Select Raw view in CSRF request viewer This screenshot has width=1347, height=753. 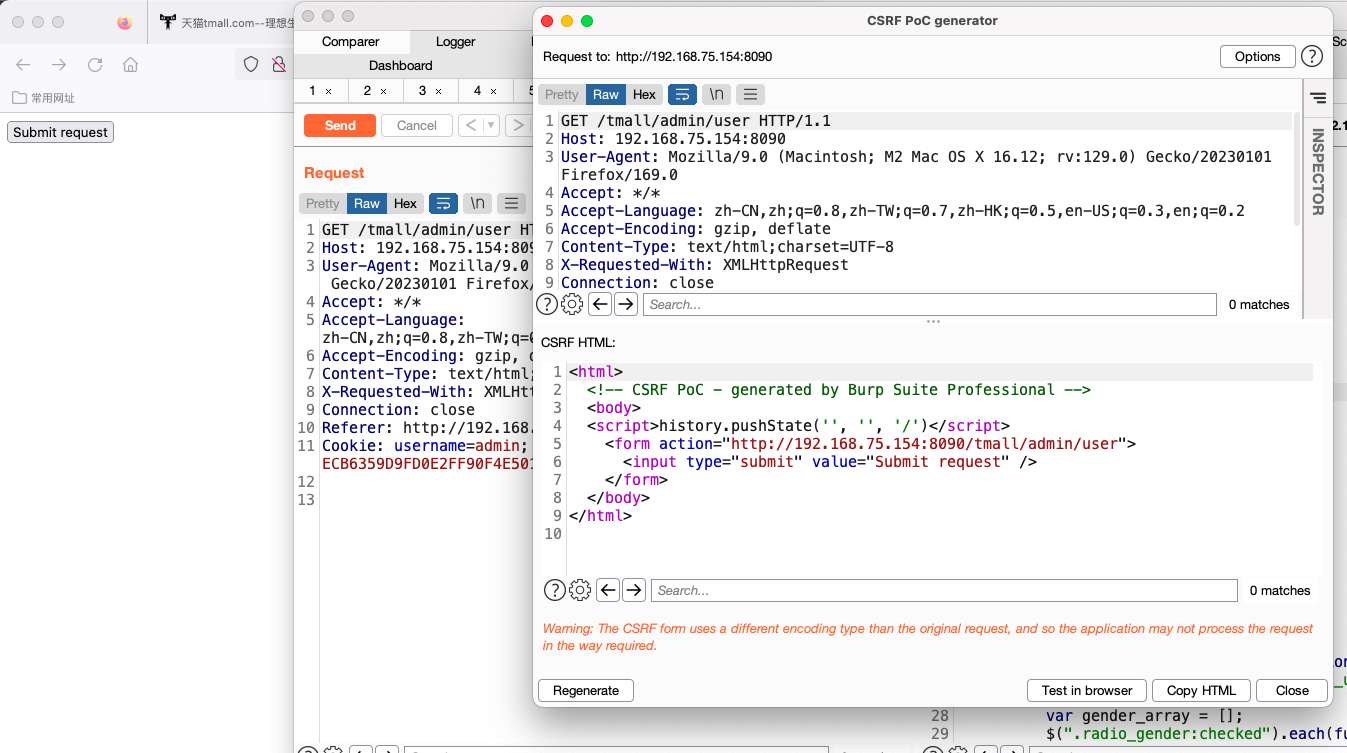tap(606, 94)
